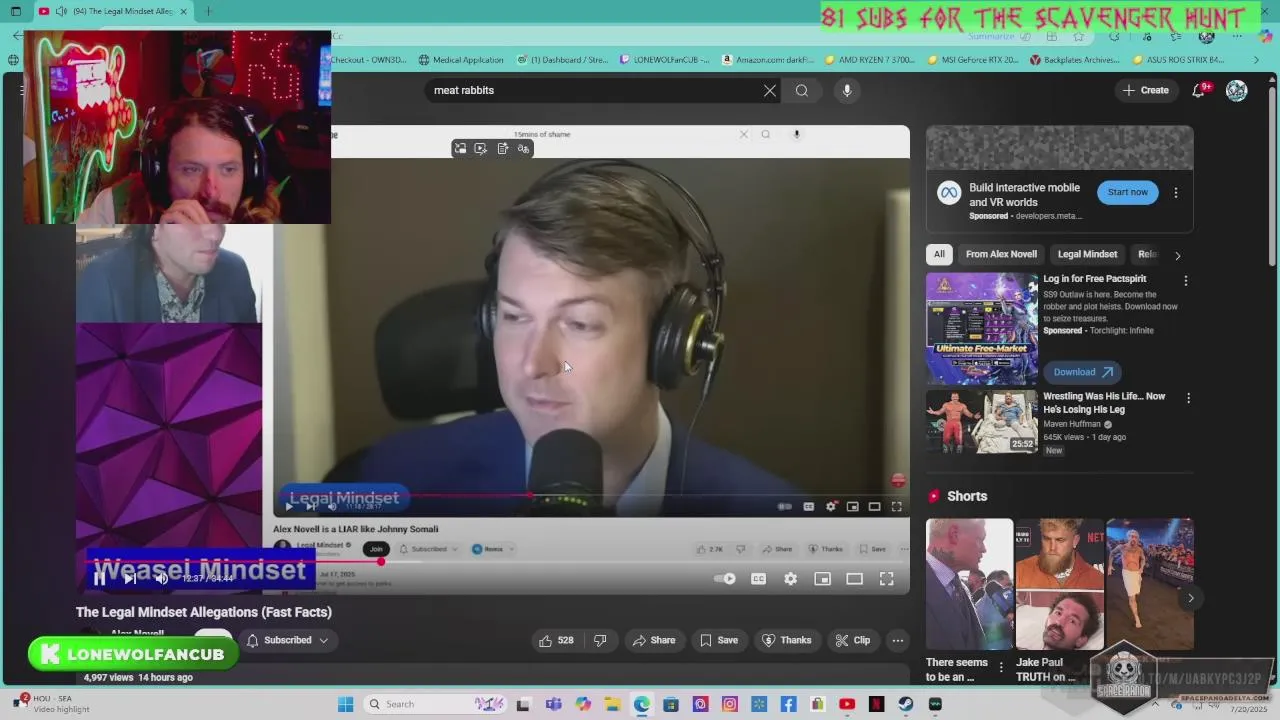Open options for Pactspirit ad
Screen dimensions: 1280x720
pyautogui.click(x=1186, y=281)
